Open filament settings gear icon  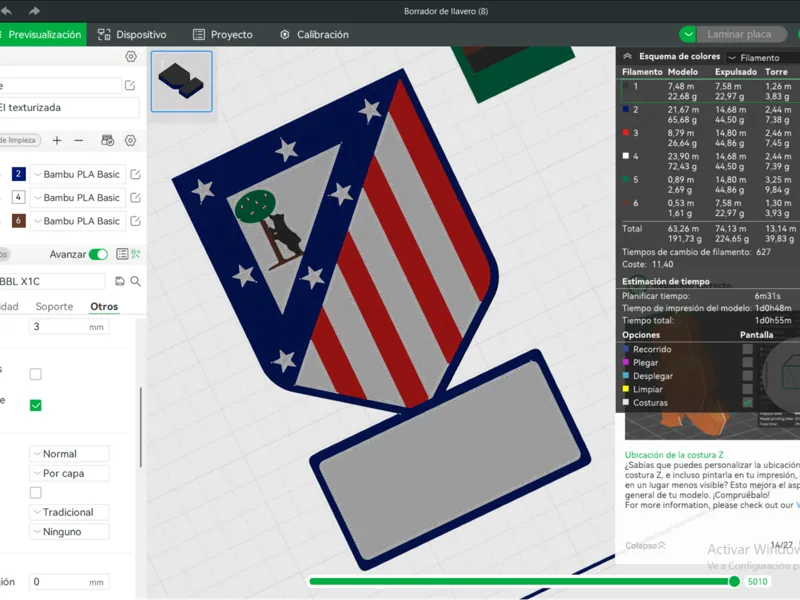coord(131,140)
